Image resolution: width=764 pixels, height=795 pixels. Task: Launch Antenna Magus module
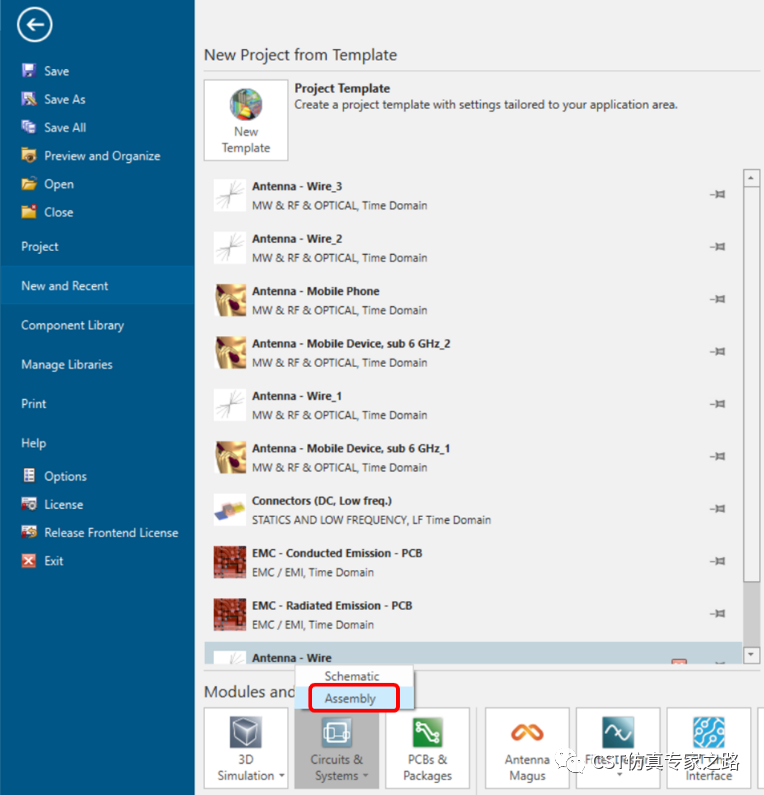527,748
